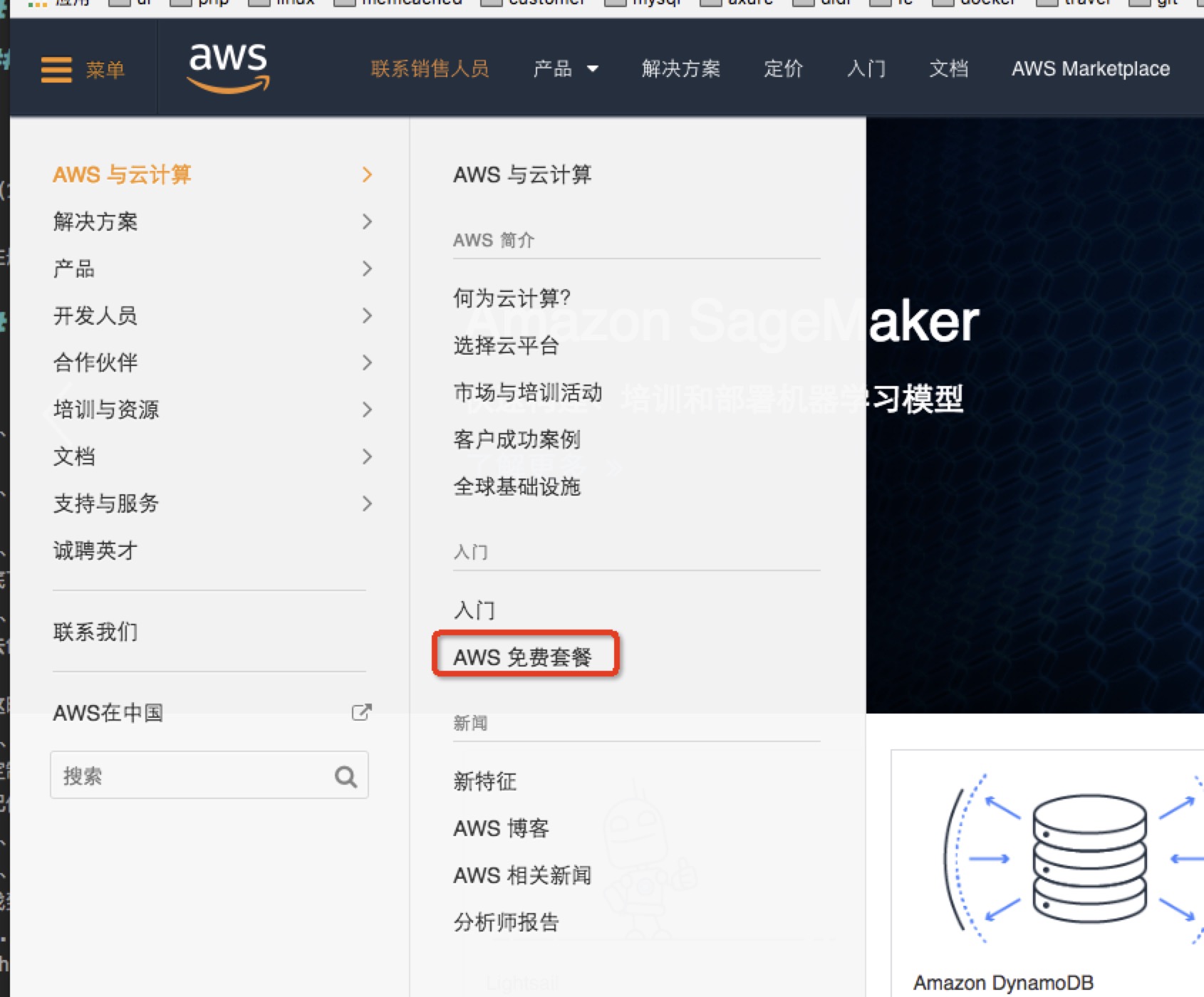The width and height of the screenshot is (1204, 997).
Task: Click the external link icon beside AWS在中国
Action: click(x=362, y=712)
